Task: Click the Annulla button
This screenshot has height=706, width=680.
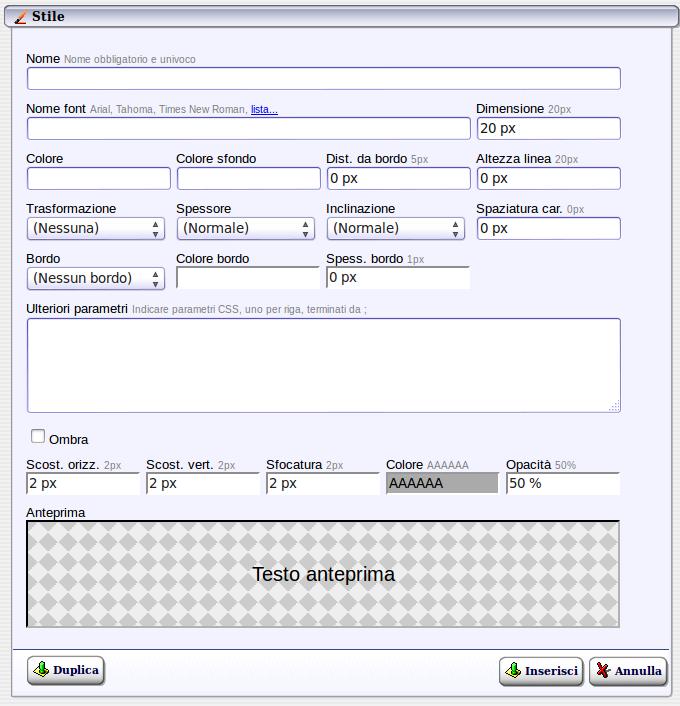Action: 628,671
